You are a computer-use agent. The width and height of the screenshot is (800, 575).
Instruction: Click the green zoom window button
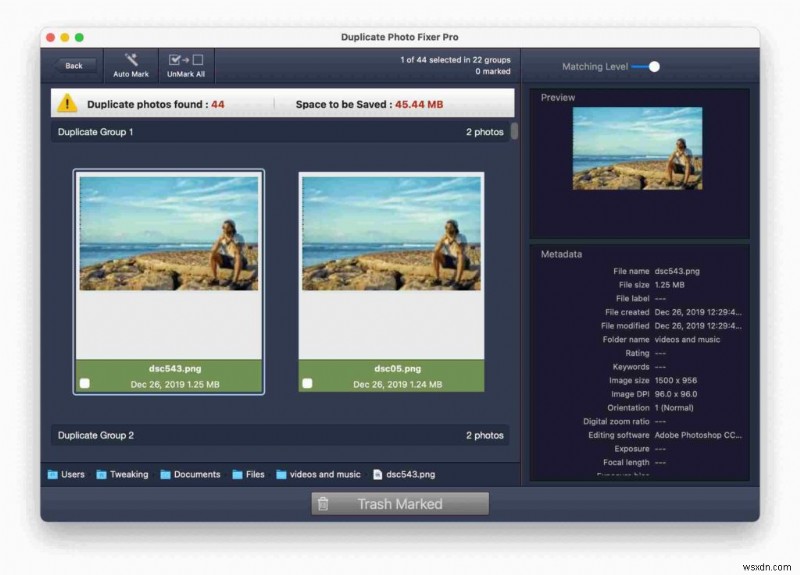point(79,37)
